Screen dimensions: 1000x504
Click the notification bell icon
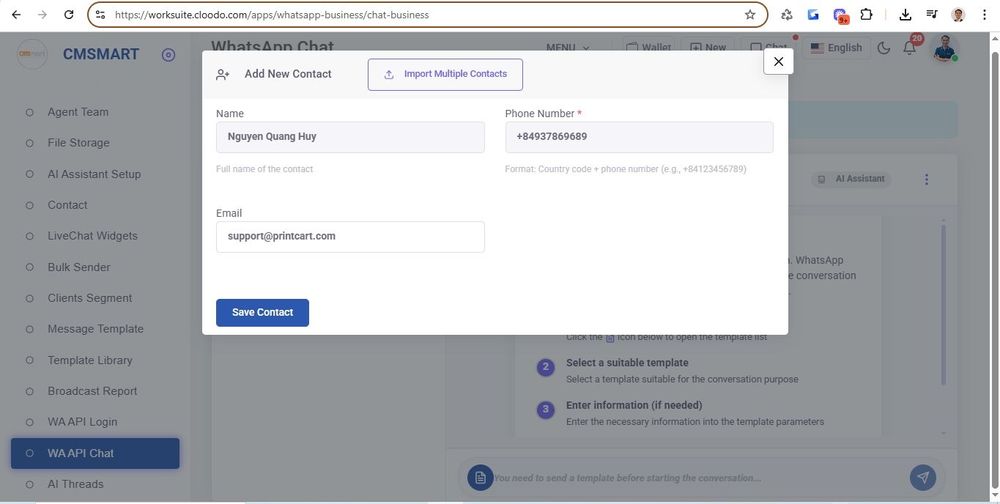[909, 48]
